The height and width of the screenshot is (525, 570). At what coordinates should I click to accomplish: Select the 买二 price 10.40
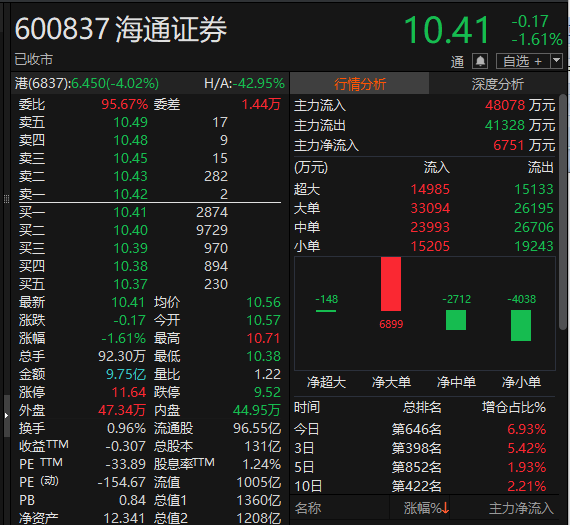[131, 230]
